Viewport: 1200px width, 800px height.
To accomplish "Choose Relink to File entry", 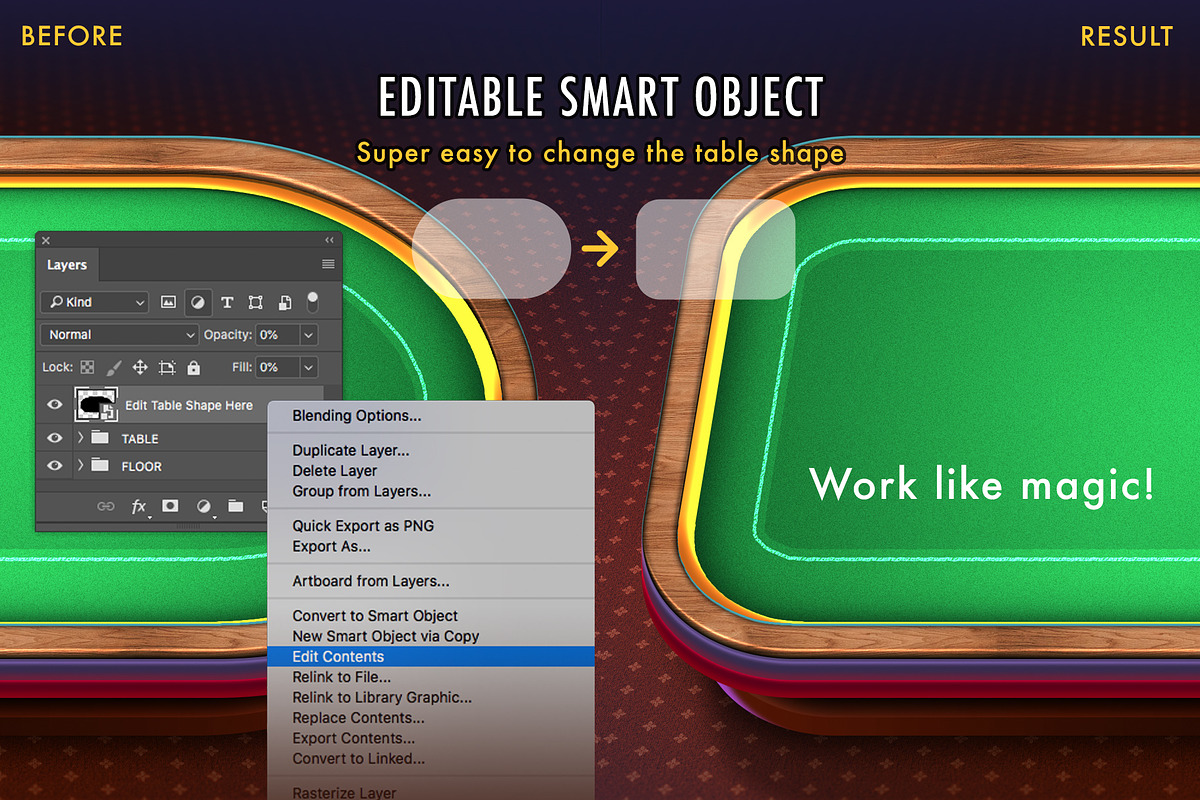I will tap(431, 677).
